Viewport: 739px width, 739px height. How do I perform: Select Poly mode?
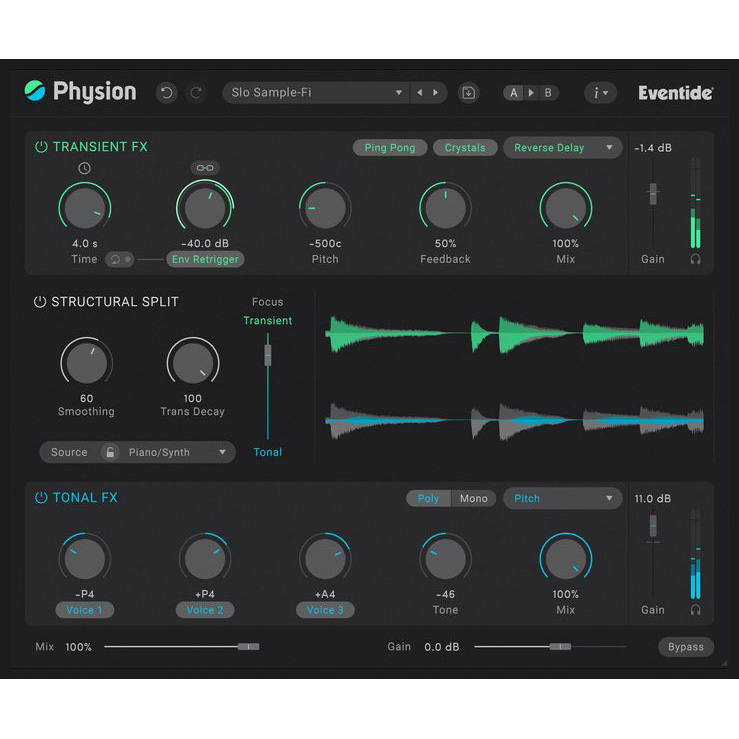428,498
